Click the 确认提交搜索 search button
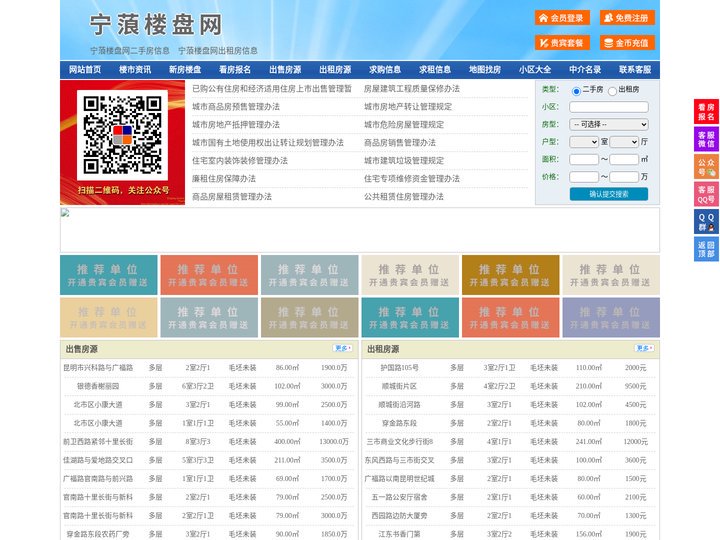The width and height of the screenshot is (720, 540). [x=609, y=194]
